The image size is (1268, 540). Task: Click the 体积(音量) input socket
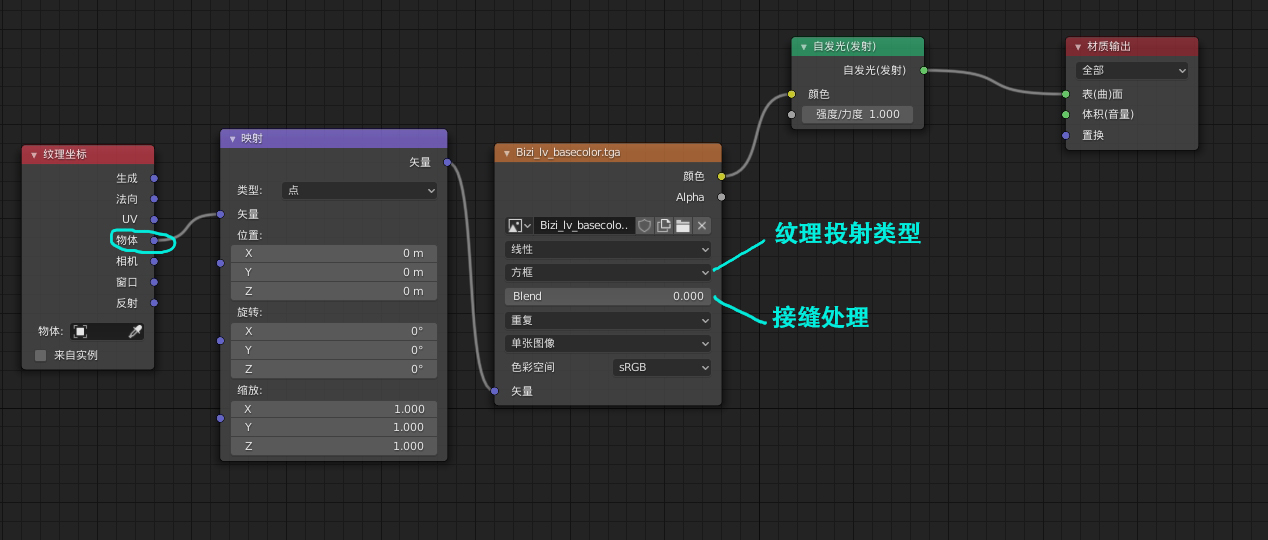point(1066,114)
